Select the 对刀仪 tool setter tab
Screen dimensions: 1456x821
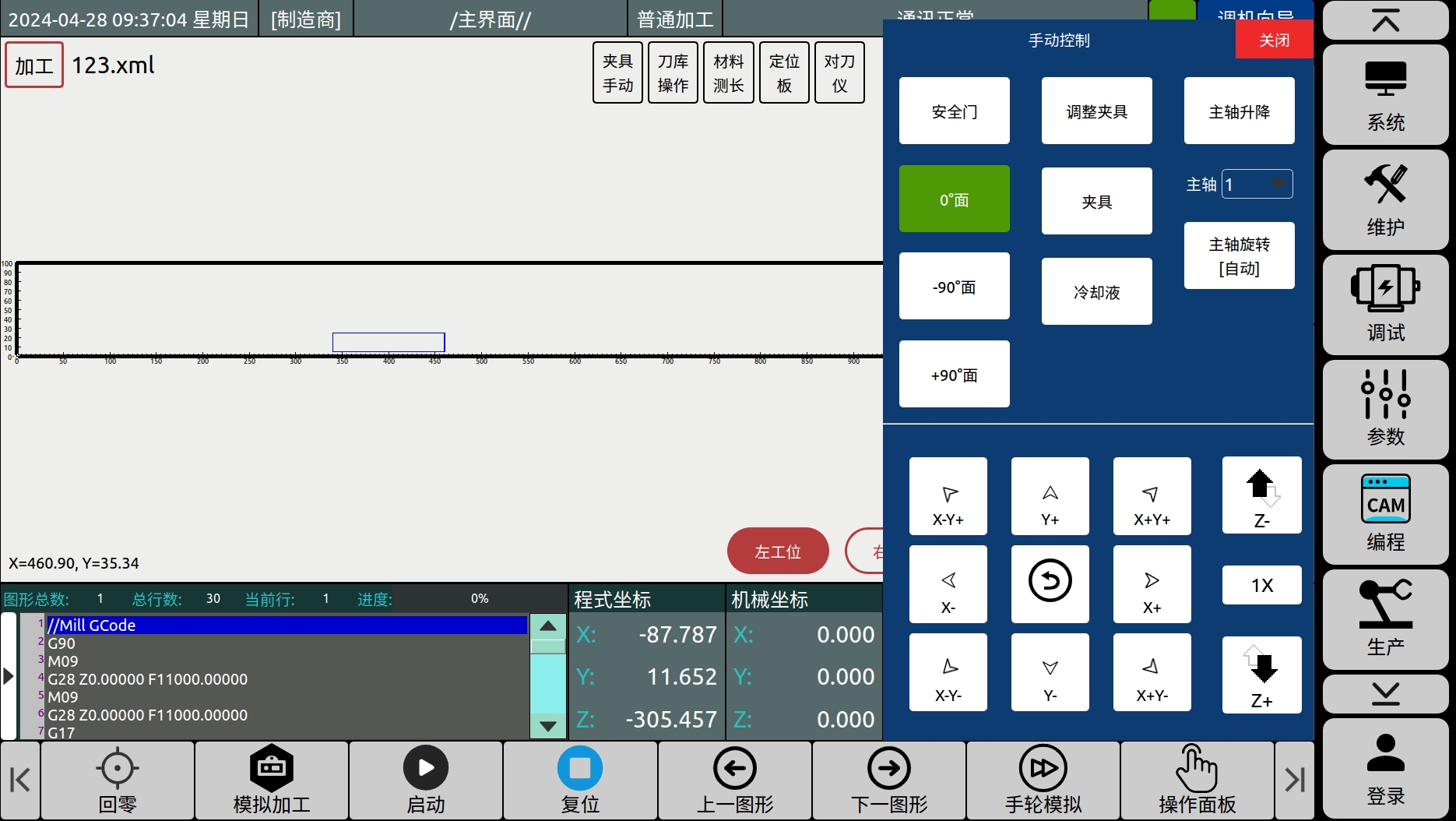[839, 73]
